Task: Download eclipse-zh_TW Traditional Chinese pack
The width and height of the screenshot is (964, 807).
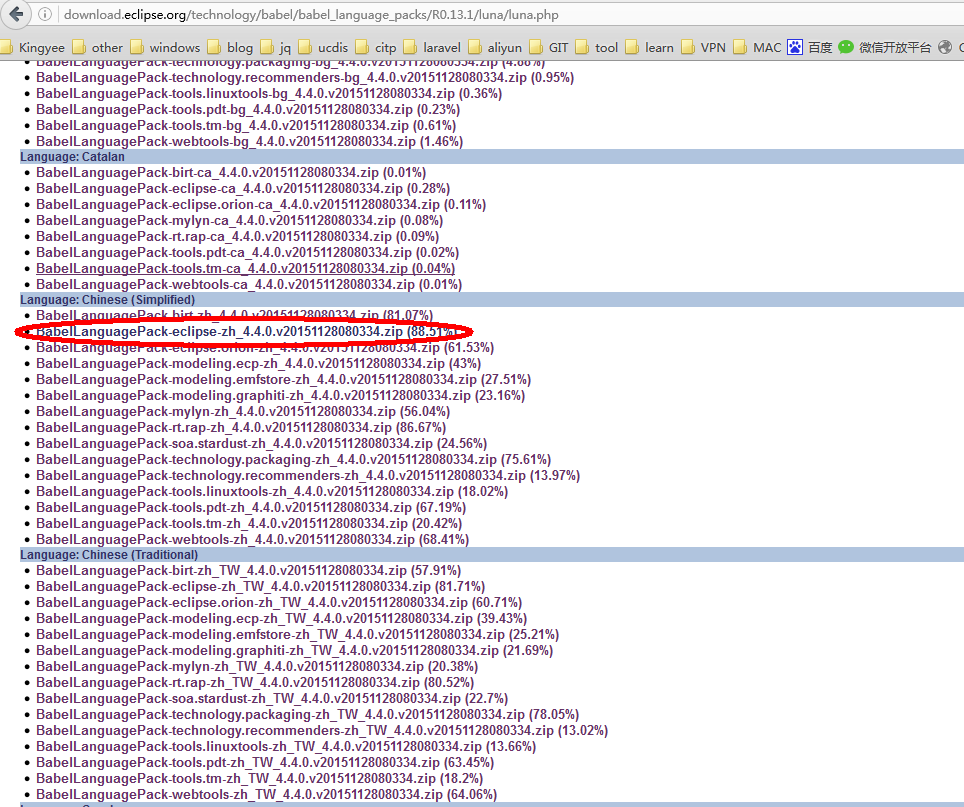Action: pos(260,586)
